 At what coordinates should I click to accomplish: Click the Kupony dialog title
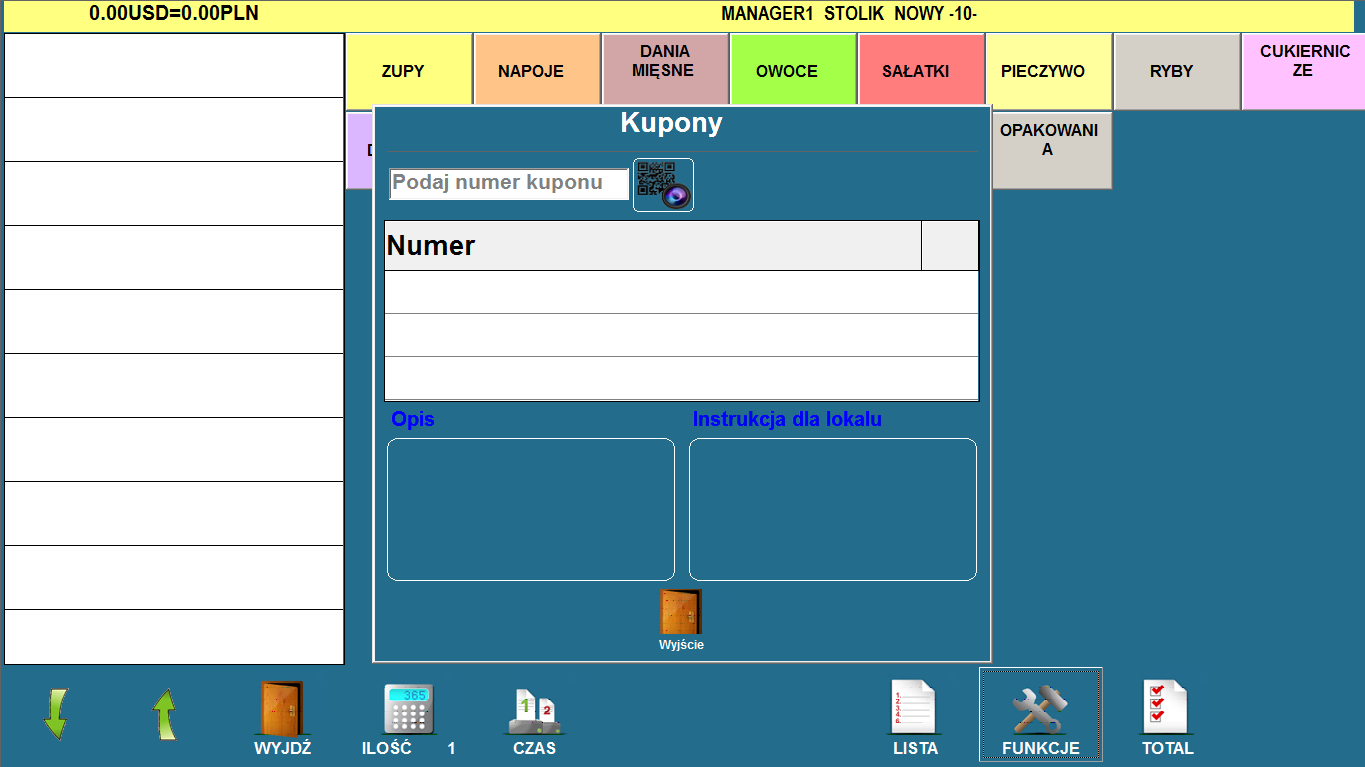tap(672, 124)
